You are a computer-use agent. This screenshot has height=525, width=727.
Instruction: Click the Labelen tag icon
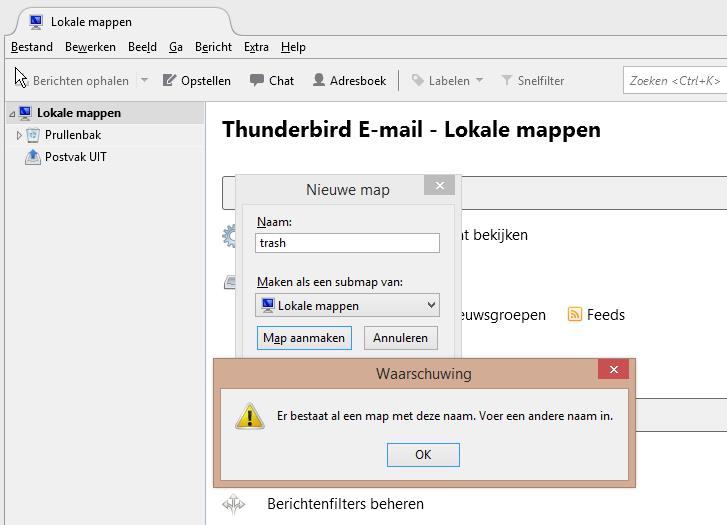tap(418, 80)
